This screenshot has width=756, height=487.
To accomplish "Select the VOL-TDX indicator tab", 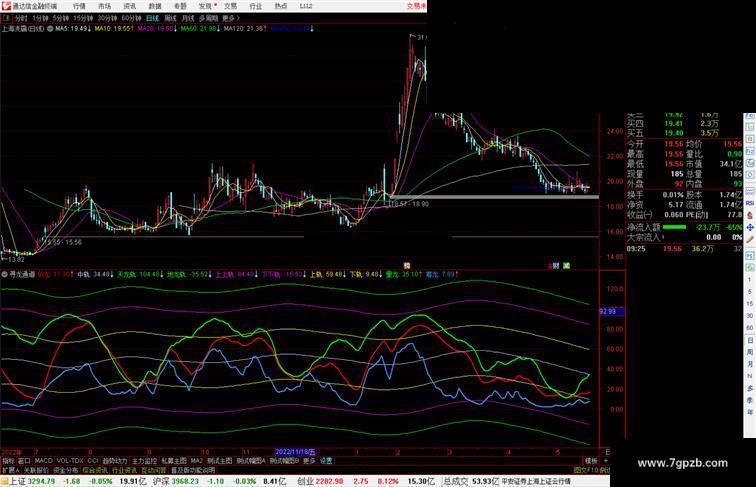I will [x=70, y=461].
